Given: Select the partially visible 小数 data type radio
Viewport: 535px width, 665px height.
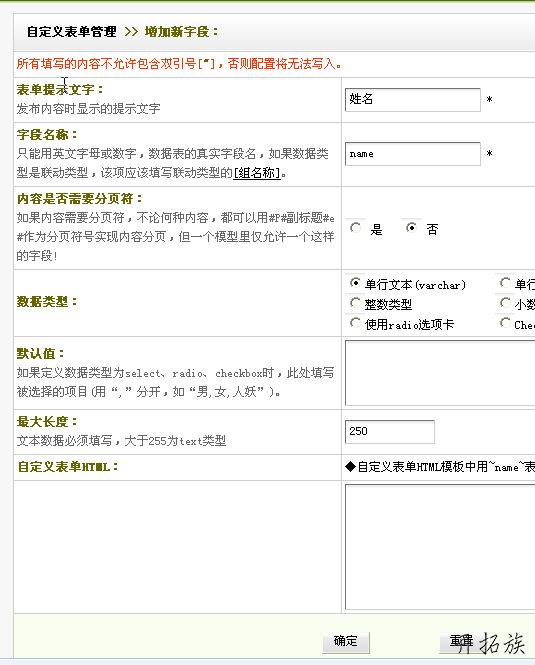Looking at the screenshot, I should [505, 303].
